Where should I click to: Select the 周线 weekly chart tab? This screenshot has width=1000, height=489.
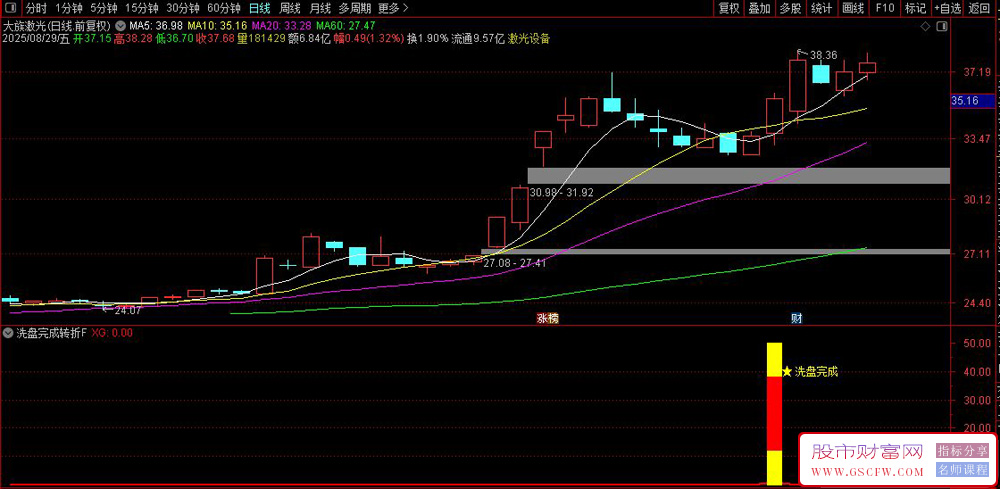[x=290, y=8]
